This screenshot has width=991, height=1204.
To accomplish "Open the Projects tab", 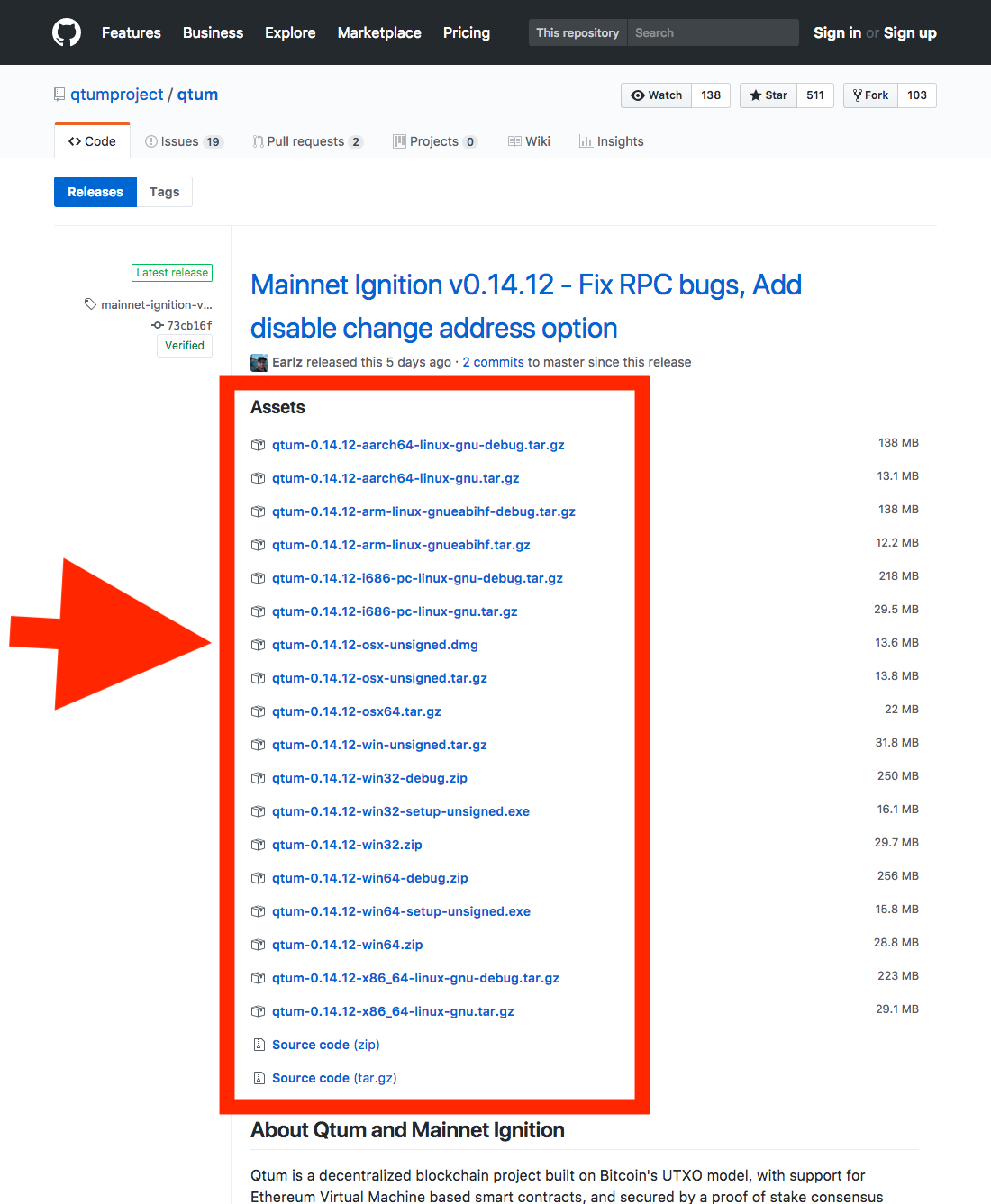I will pyautogui.click(x=435, y=141).
